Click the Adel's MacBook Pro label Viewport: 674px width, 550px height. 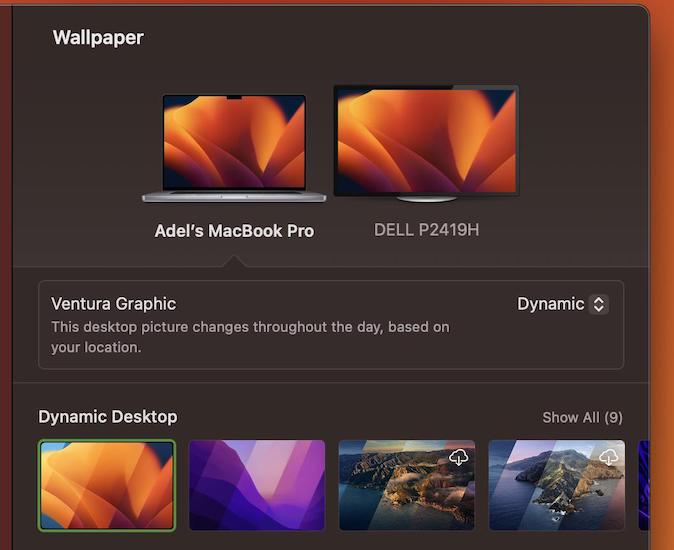pyautogui.click(x=234, y=231)
